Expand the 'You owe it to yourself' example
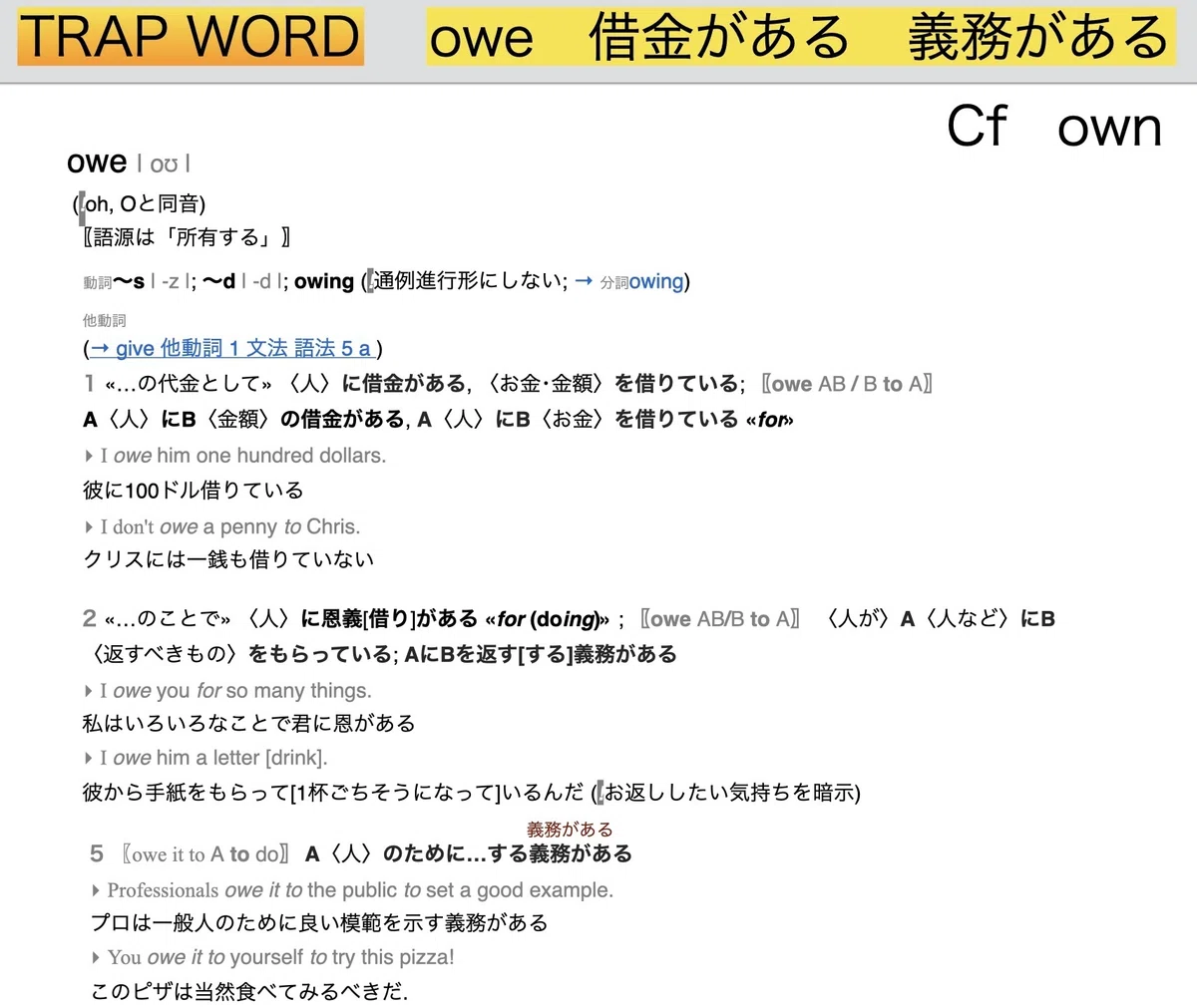Image resolution: width=1197 pixels, height=1008 pixels. 96,957
